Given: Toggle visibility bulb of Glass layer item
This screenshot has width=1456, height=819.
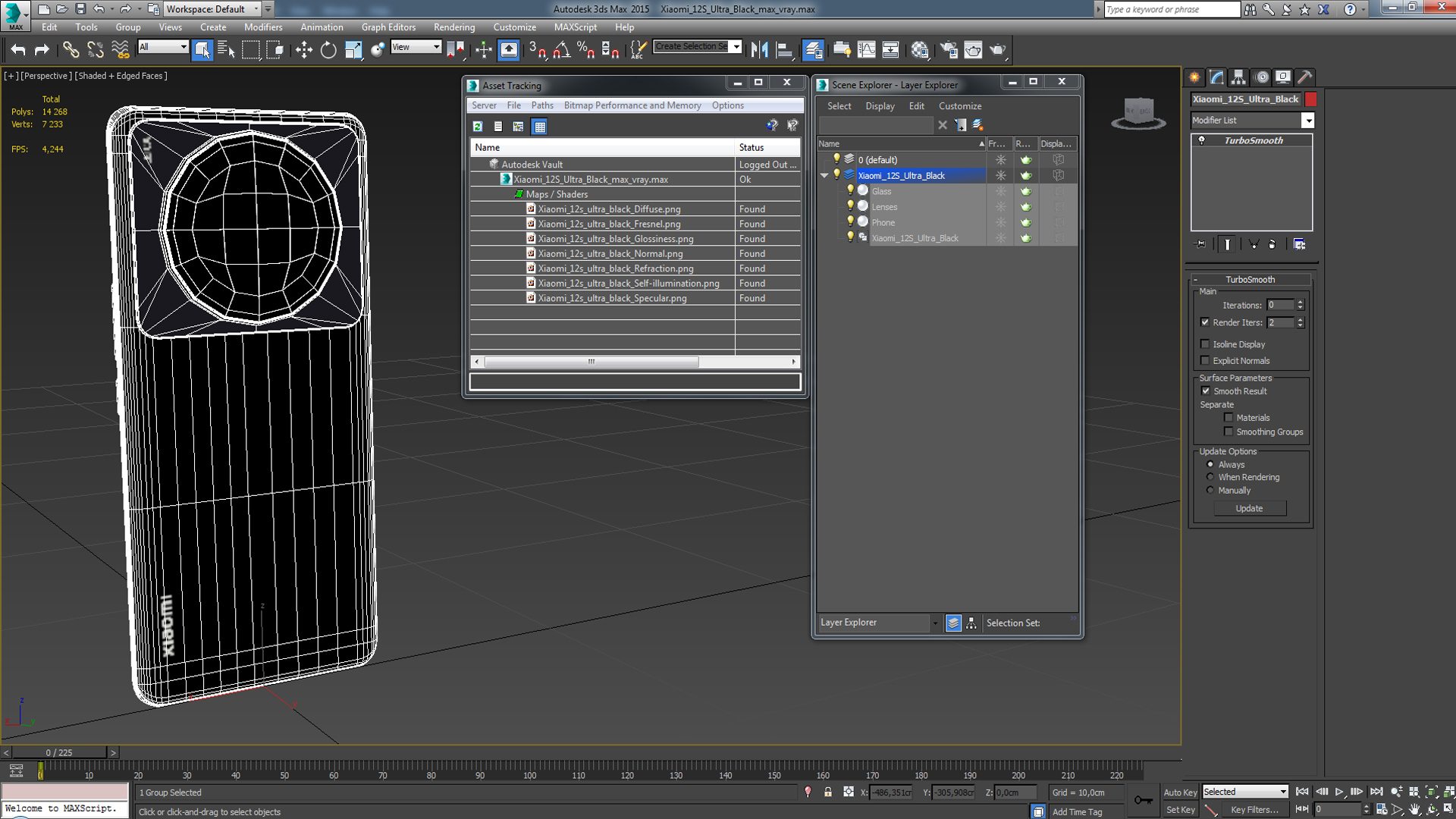Looking at the screenshot, I should [850, 190].
